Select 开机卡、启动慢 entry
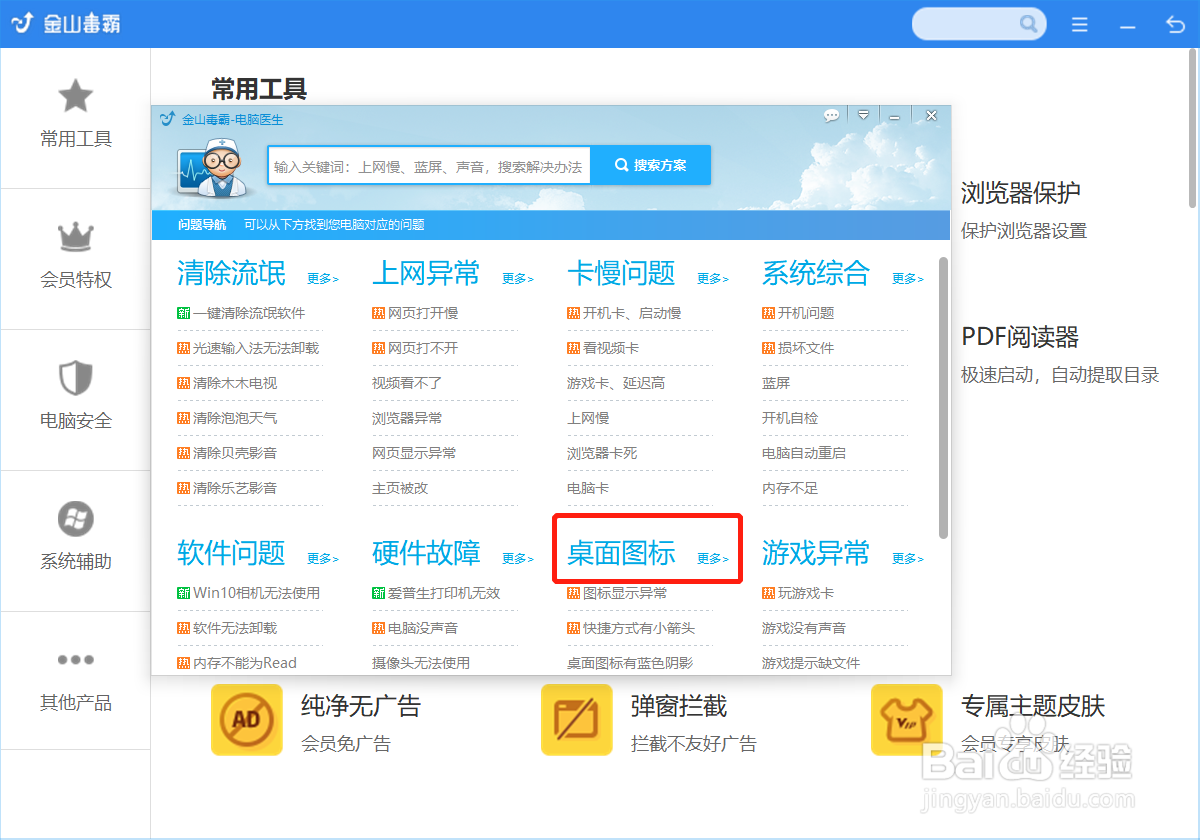This screenshot has width=1200, height=840. (632, 313)
